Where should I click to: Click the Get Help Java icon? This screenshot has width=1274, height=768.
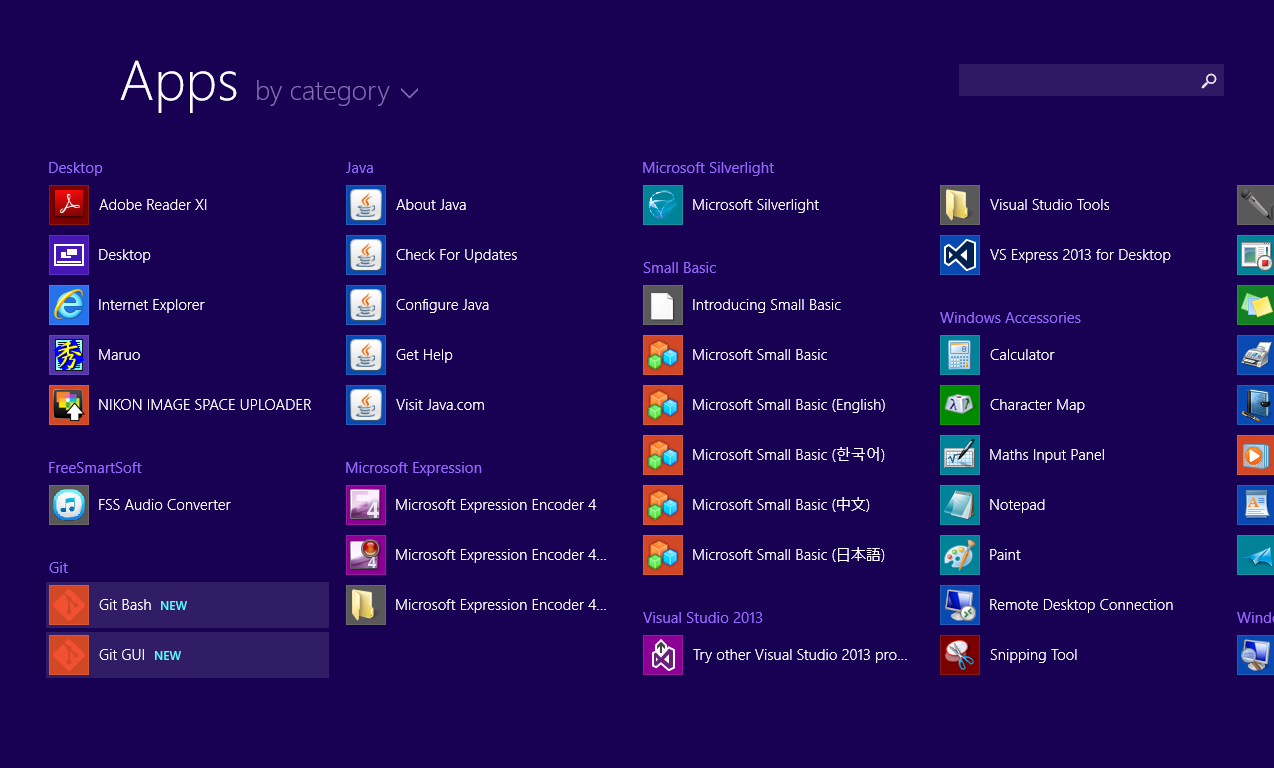click(x=366, y=355)
